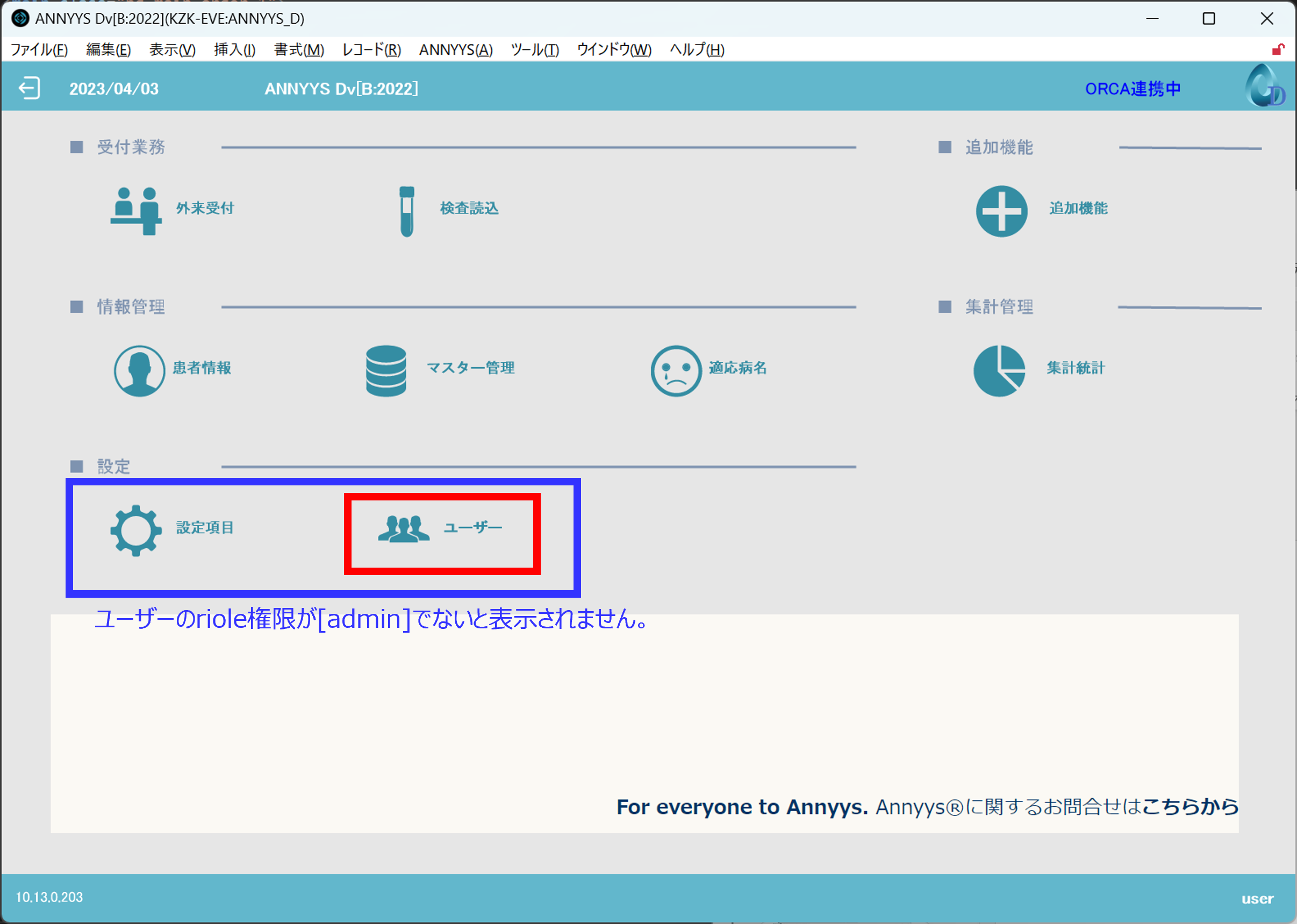
Task: Click the 患者情報 label
Action: (202, 368)
